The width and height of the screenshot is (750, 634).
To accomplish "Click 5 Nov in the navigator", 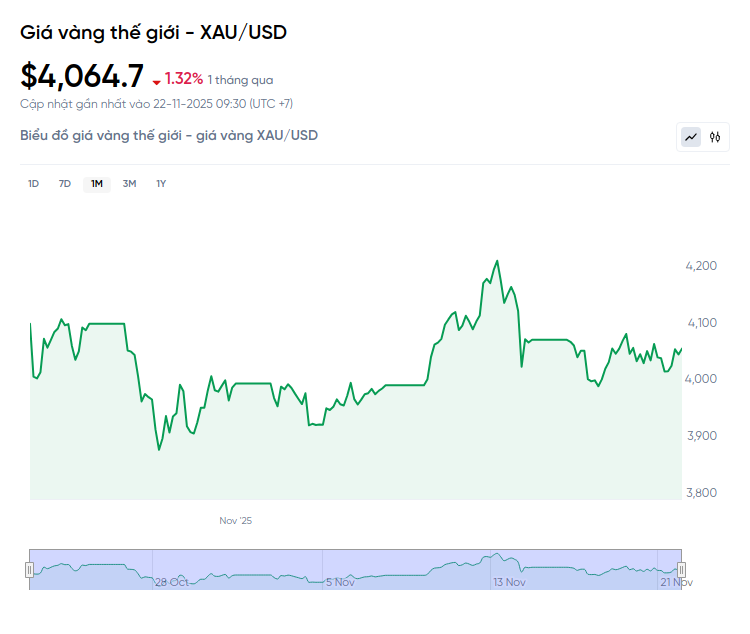I will coord(340,581).
